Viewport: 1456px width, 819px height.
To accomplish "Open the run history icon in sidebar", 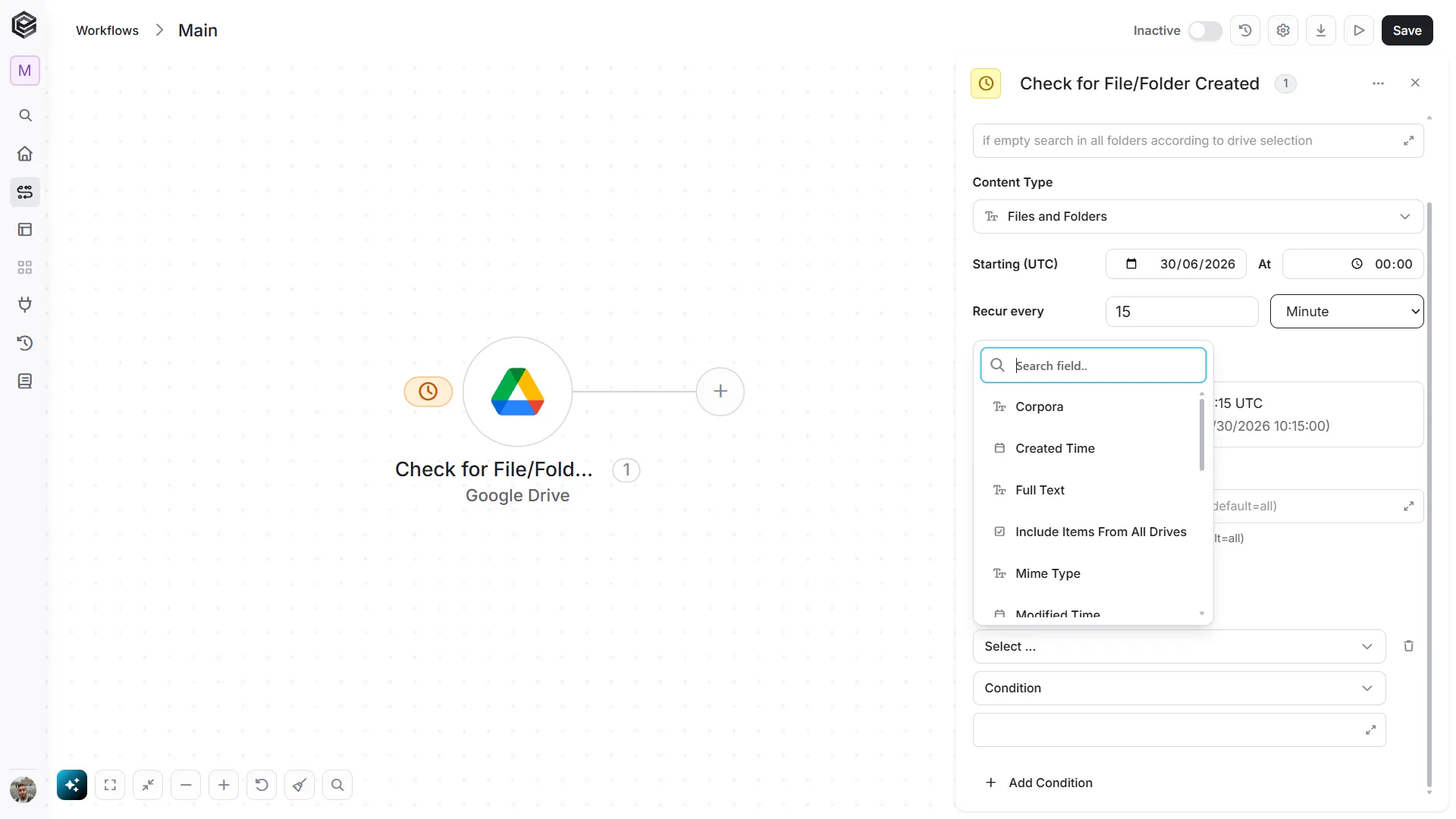I will coord(25,343).
